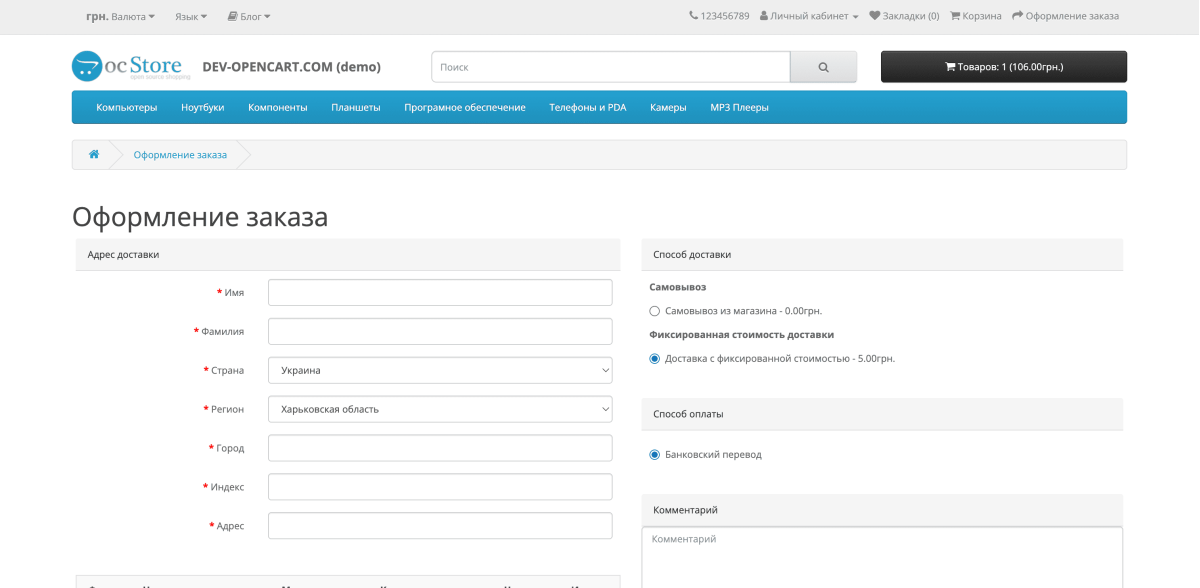Open Планшеты menu category
1200x588 pixels.
click(x=356, y=107)
